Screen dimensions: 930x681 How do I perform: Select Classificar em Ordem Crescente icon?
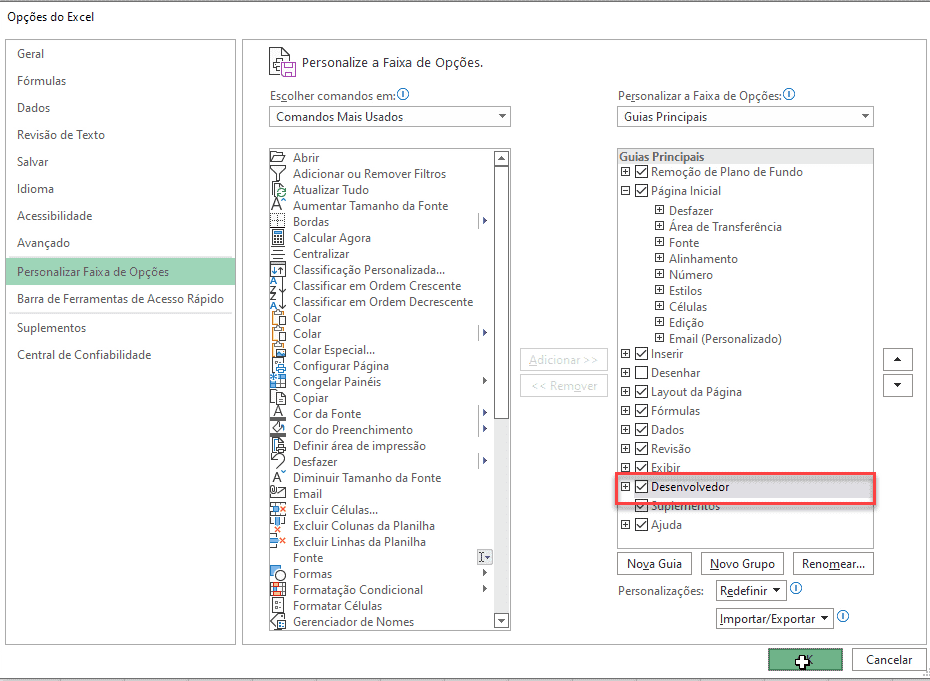(x=278, y=286)
